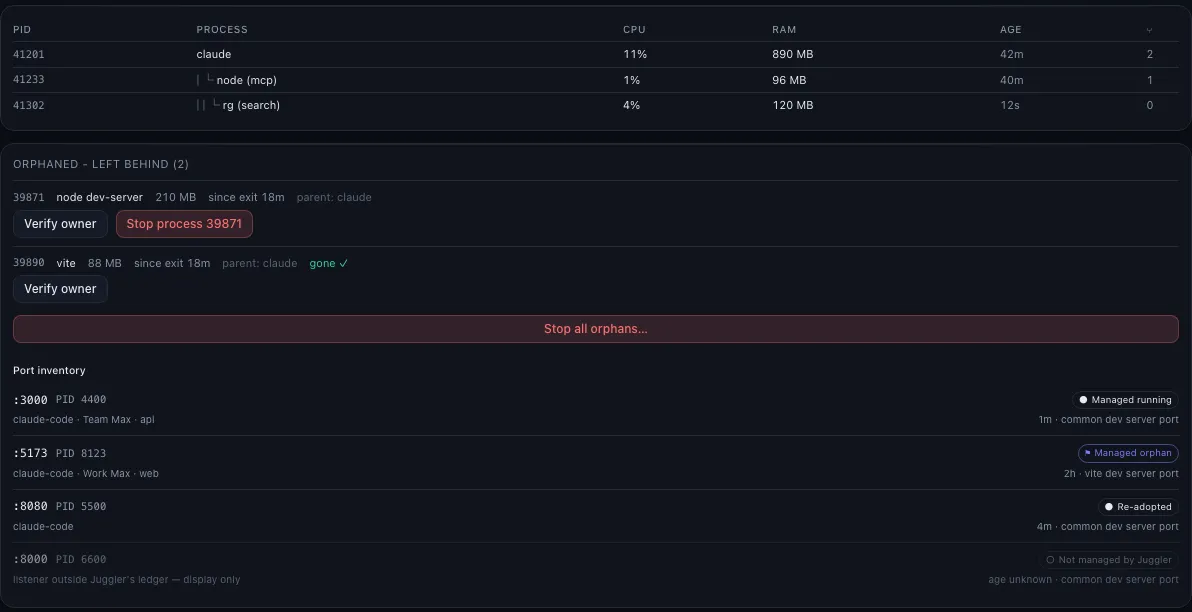Click the 42m age value

point(1012,55)
